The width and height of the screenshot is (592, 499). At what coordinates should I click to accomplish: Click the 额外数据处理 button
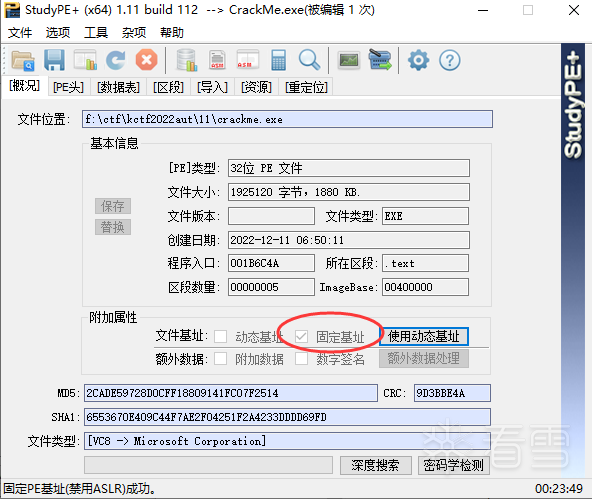click(424, 358)
